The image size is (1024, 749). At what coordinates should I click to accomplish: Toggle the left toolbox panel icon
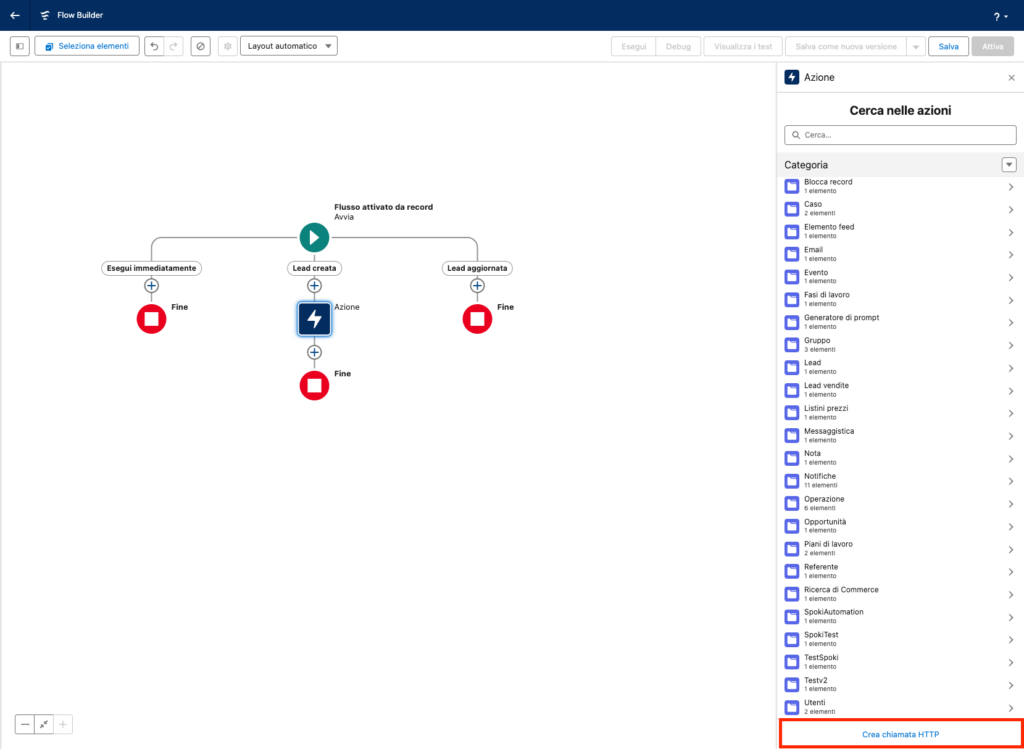coord(20,46)
